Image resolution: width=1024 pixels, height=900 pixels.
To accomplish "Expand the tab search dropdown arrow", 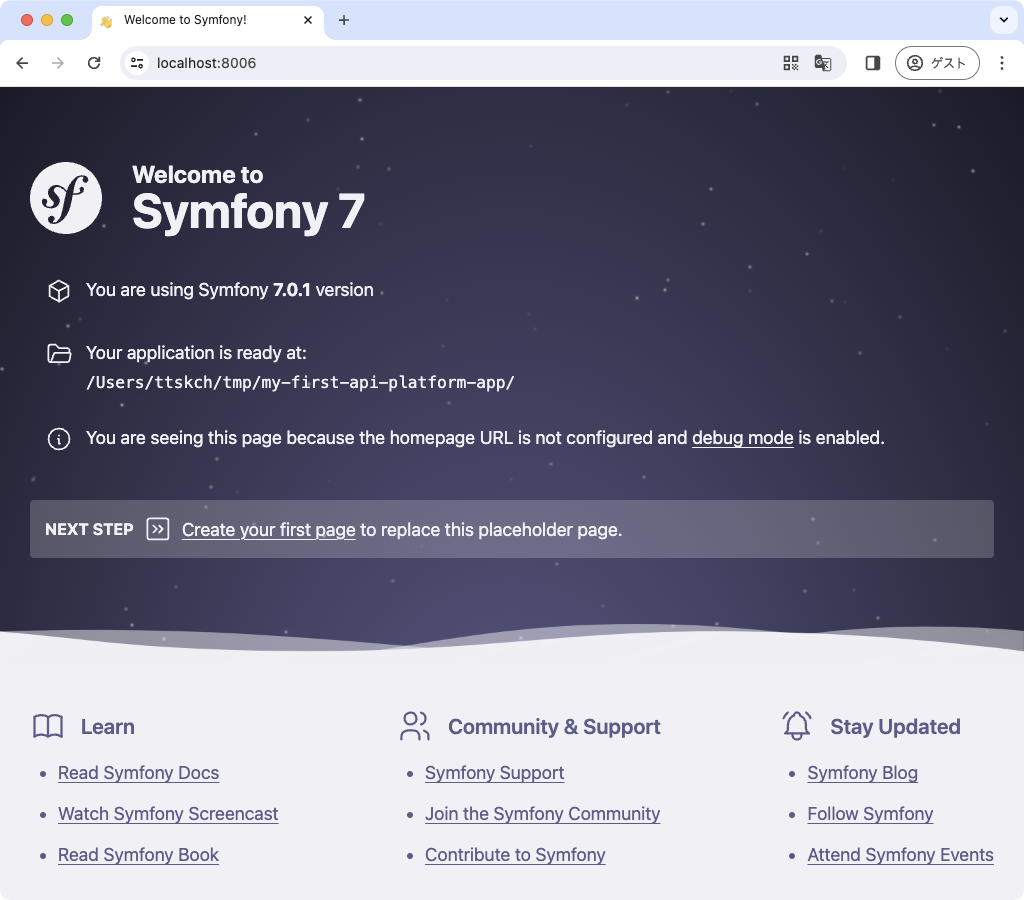I will pyautogui.click(x=1002, y=20).
